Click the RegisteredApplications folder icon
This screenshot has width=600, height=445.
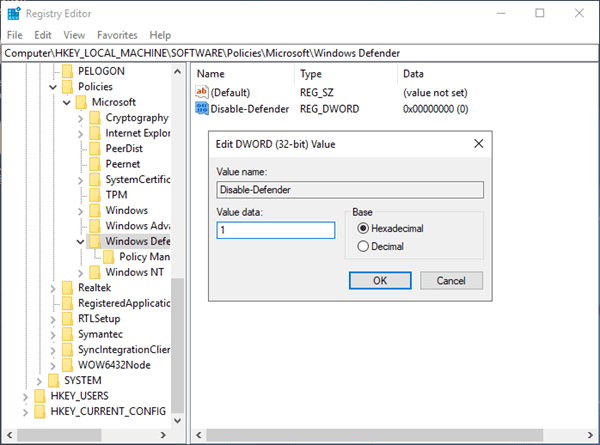(x=67, y=303)
